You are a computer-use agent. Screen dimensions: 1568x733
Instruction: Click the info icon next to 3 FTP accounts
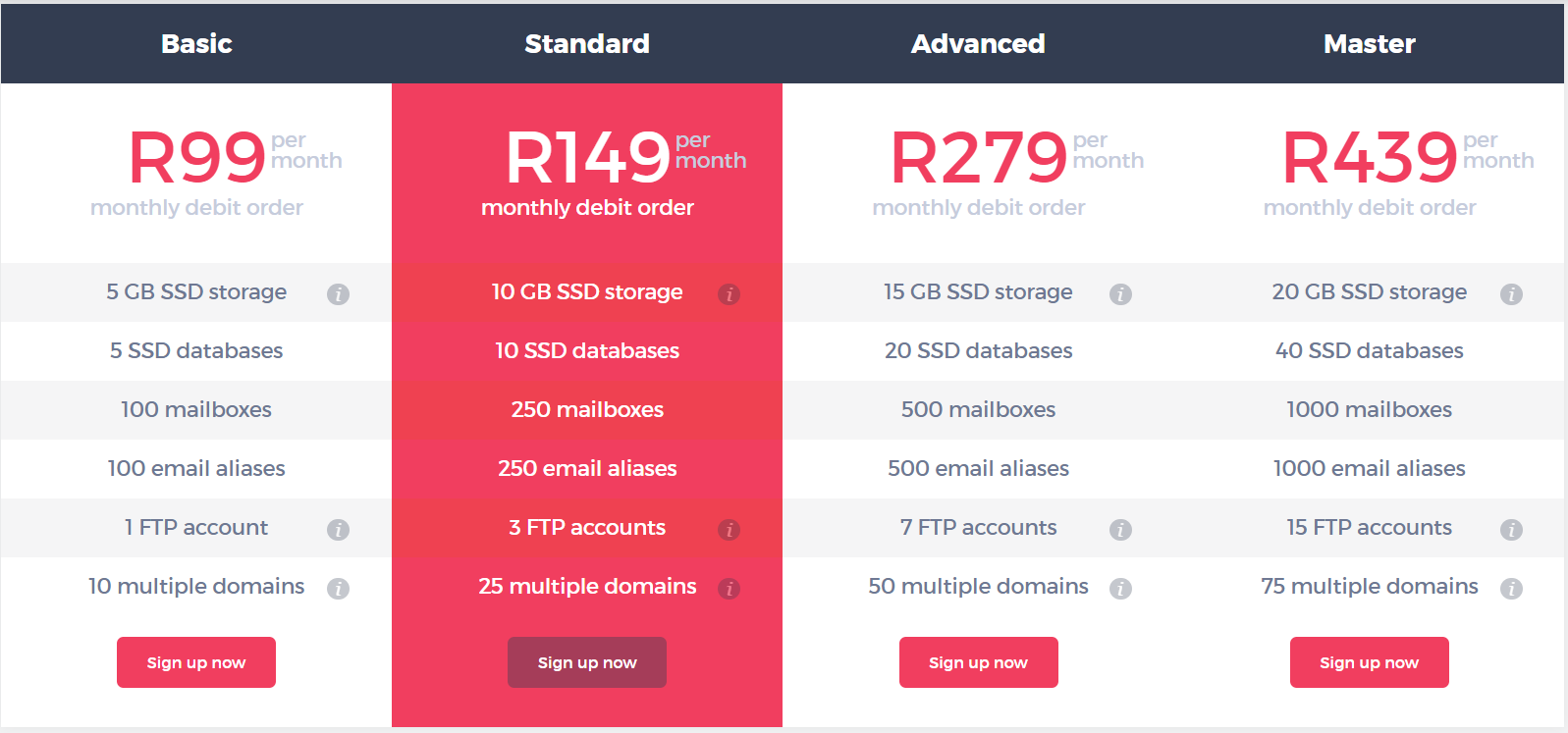[x=730, y=529]
